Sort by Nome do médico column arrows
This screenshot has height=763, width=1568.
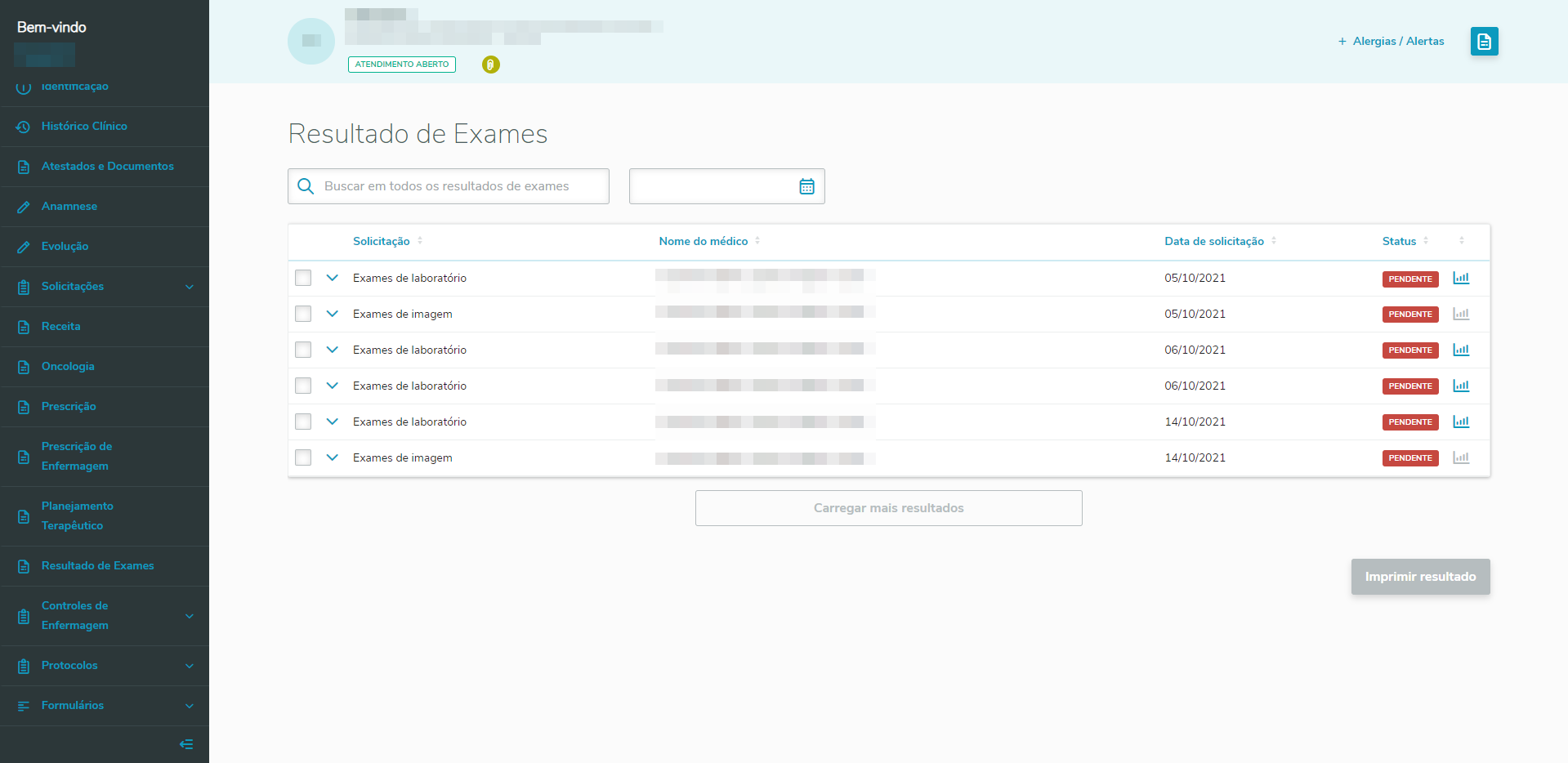tap(757, 241)
